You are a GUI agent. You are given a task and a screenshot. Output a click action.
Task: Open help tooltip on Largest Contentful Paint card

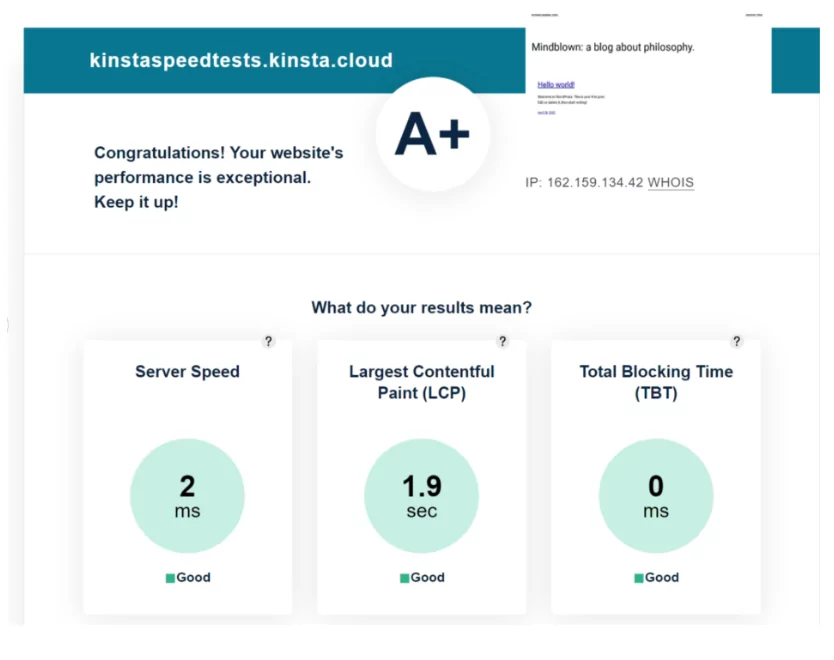tap(502, 341)
